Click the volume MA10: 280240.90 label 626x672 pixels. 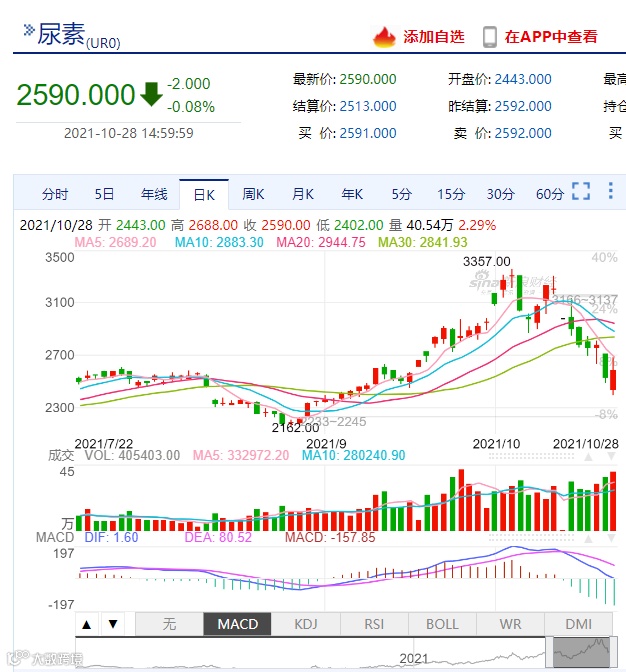coord(353,455)
